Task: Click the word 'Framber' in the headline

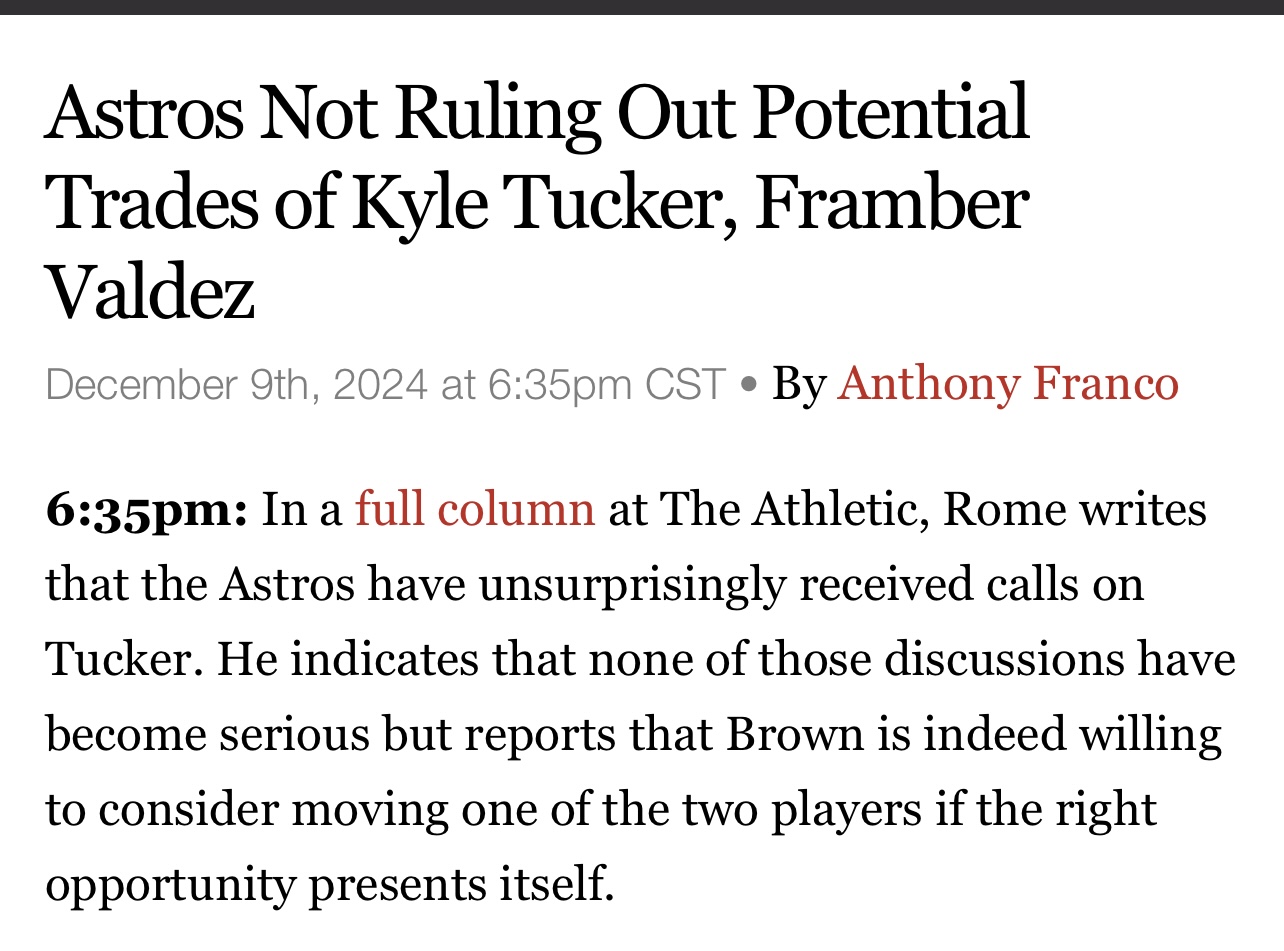Action: click(892, 202)
